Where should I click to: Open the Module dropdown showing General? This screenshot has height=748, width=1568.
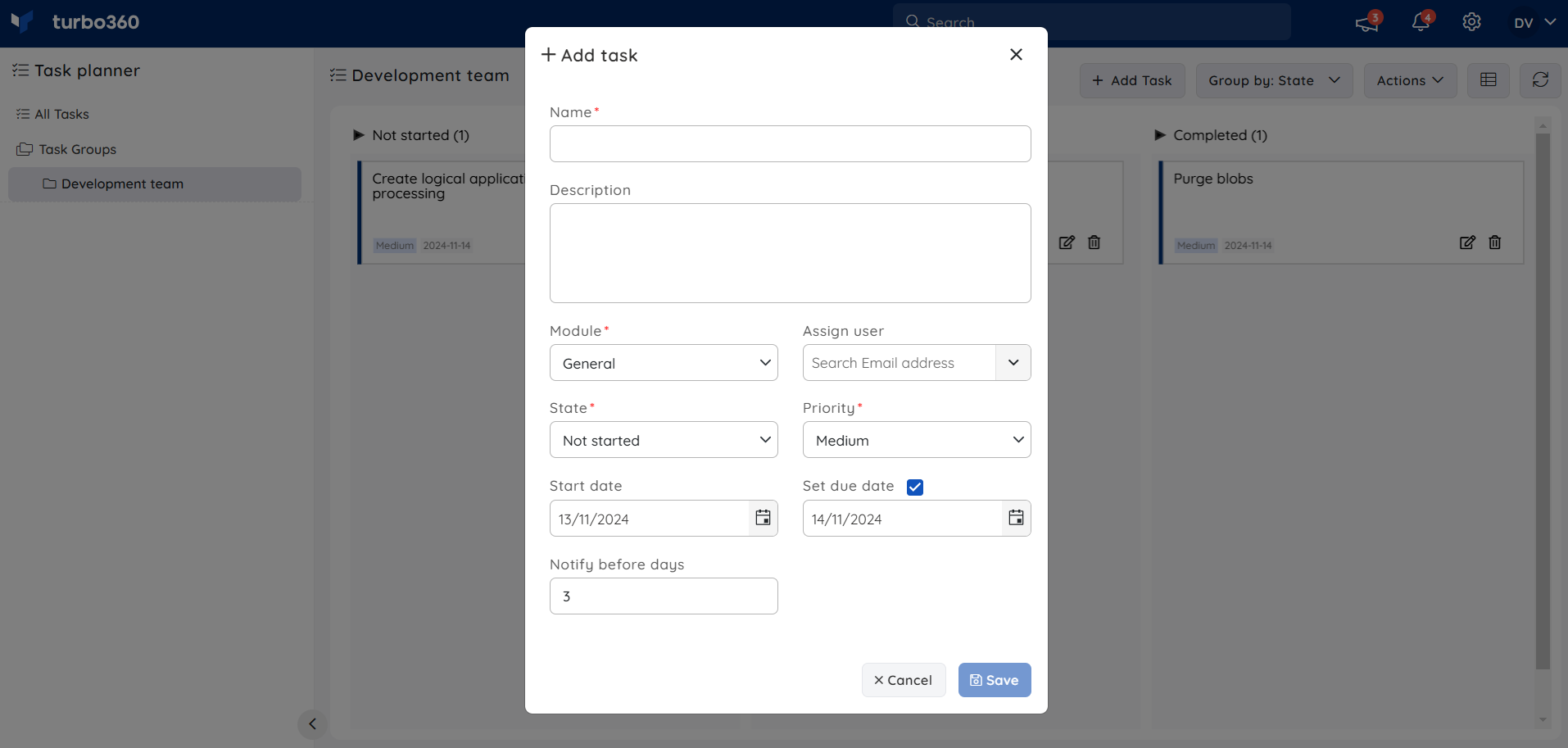click(664, 363)
